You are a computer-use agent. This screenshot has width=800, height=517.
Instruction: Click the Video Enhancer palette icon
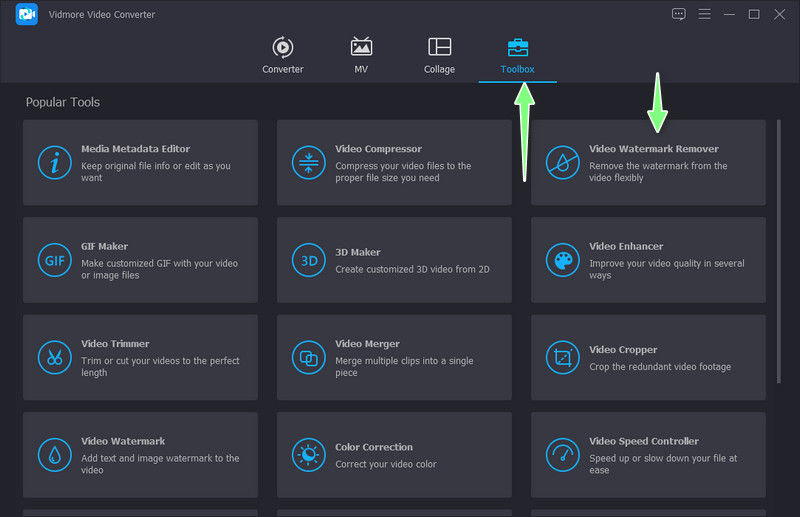point(563,260)
